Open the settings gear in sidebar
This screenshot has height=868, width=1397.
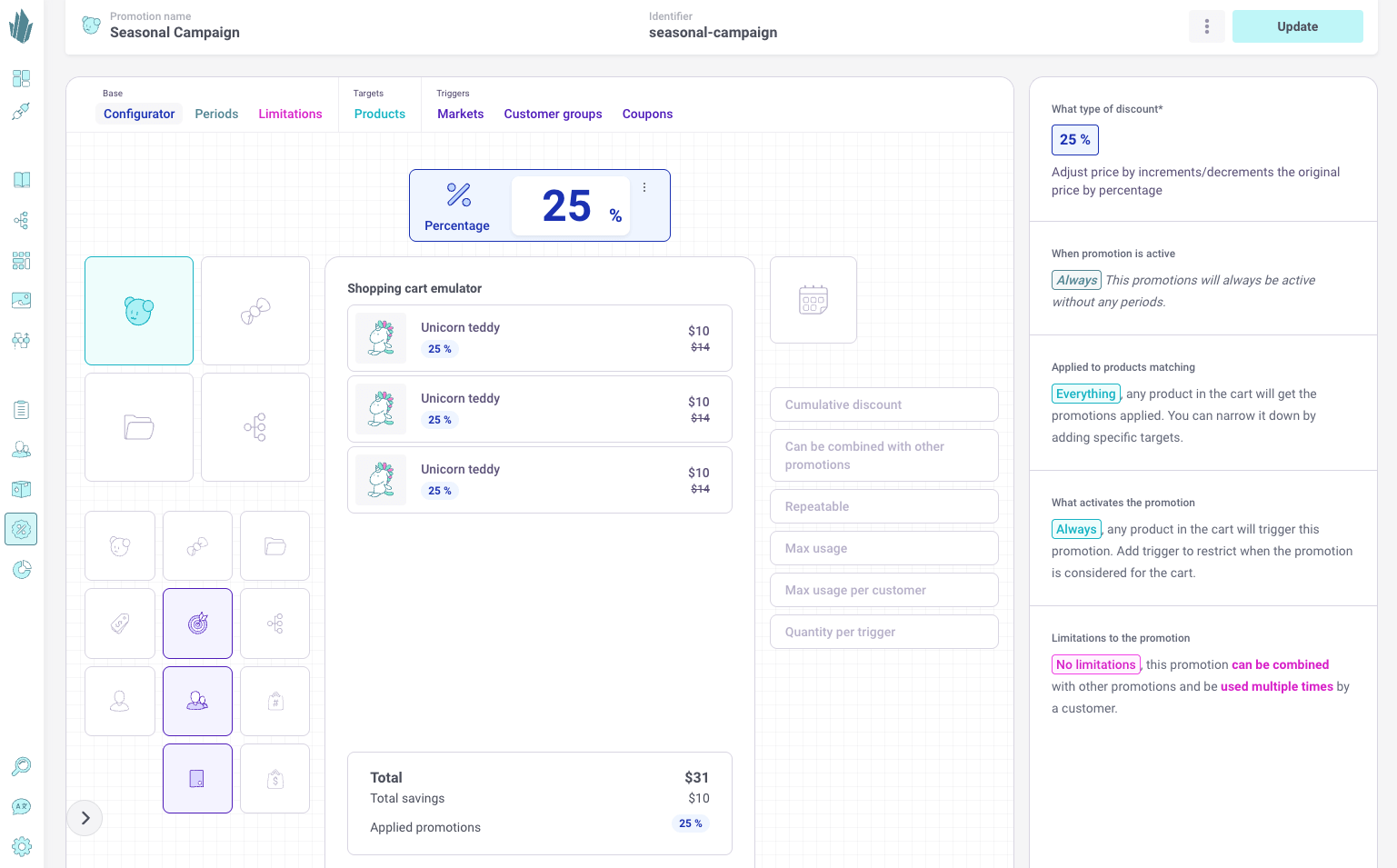point(22,847)
